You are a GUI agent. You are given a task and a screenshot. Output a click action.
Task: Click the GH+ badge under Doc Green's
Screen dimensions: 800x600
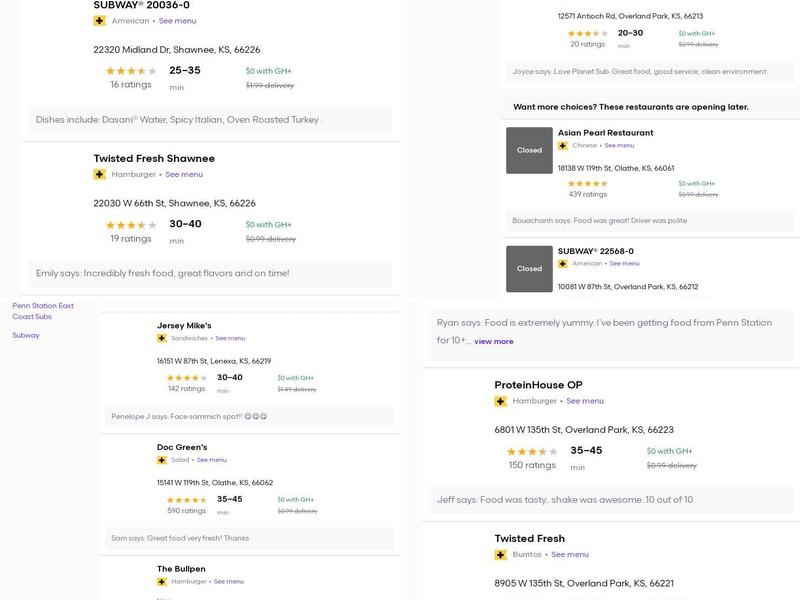point(162,460)
